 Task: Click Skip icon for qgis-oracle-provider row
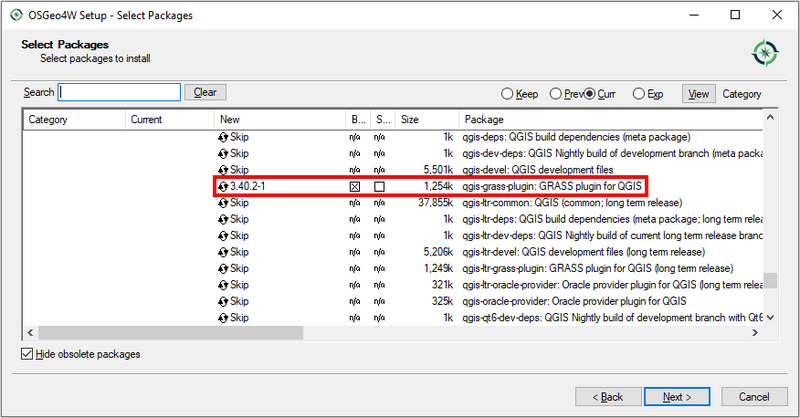[223, 301]
